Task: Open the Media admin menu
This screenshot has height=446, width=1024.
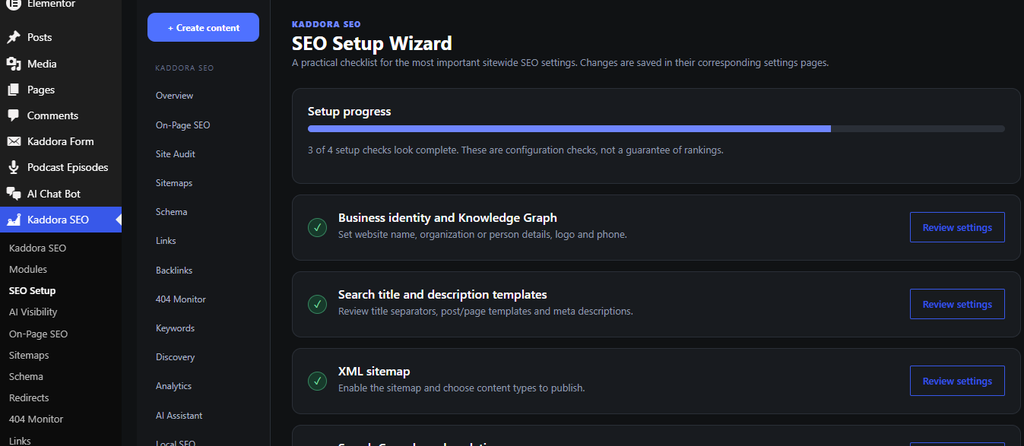Action: [x=61, y=64]
